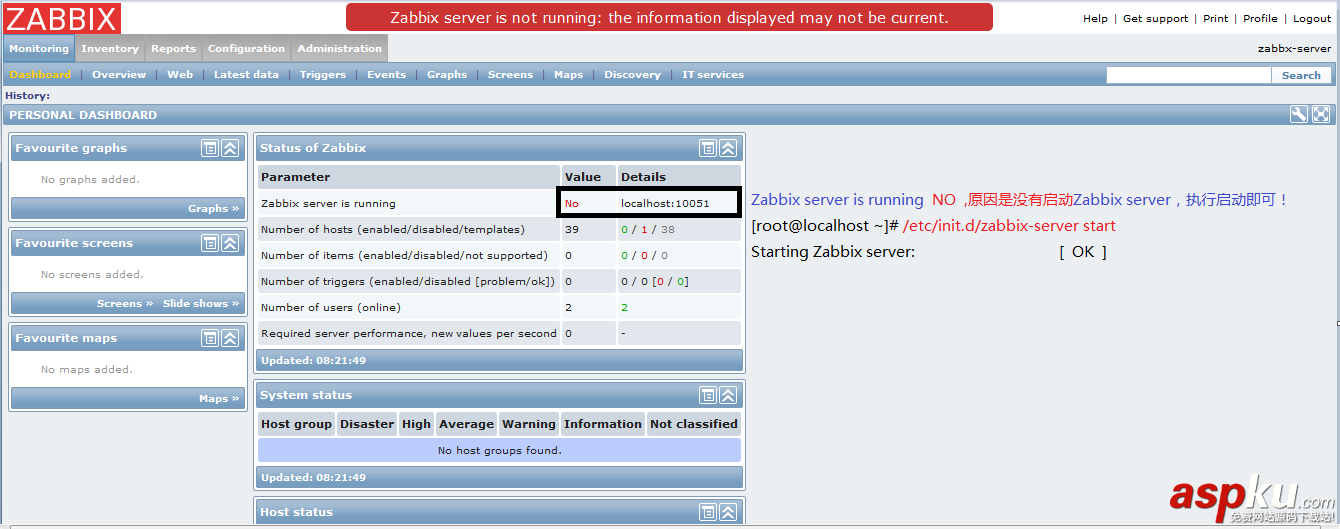Open the Events submenu item
Screen dimensions: 1340x529
pos(386,75)
